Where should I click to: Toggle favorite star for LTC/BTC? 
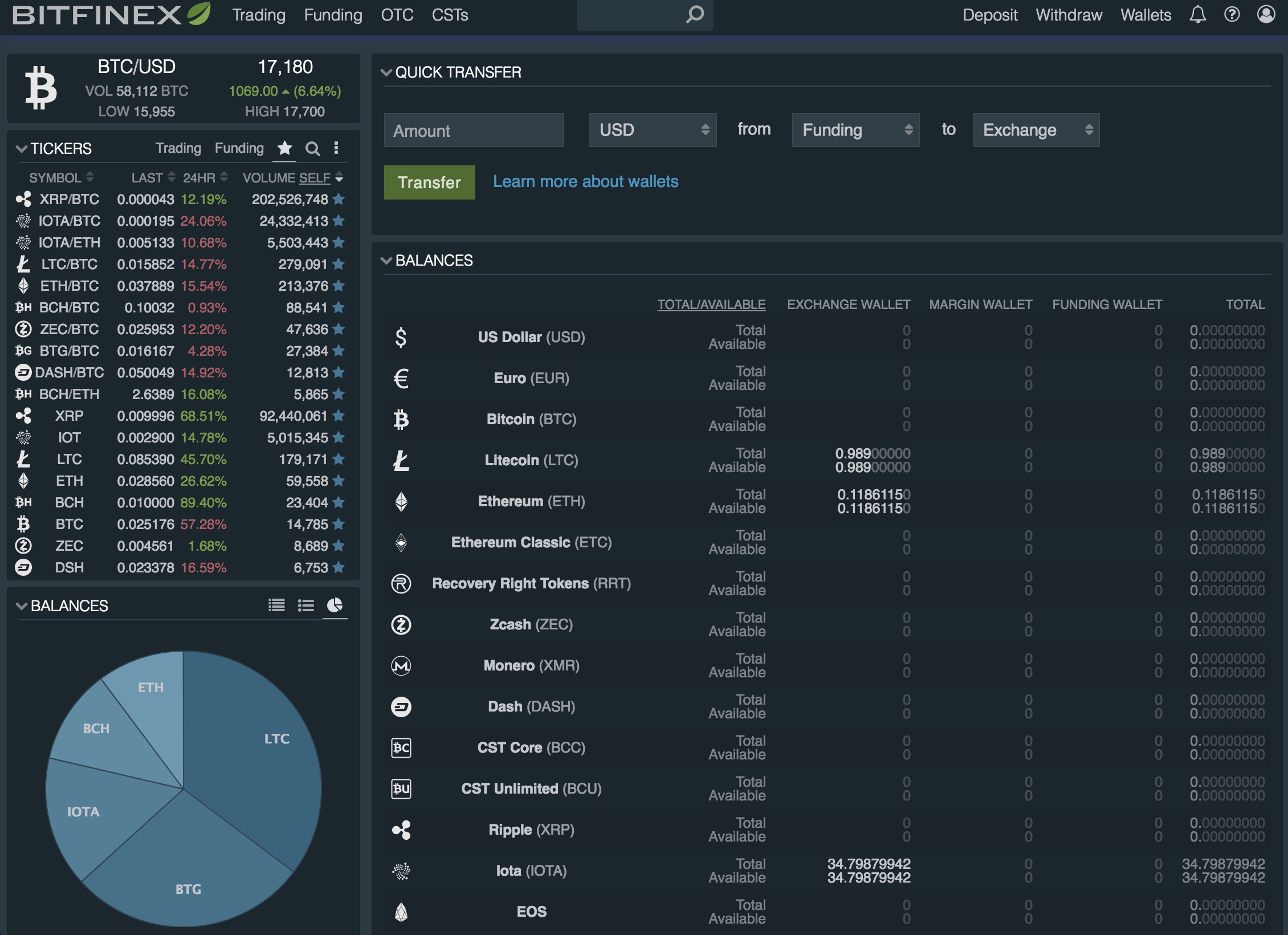coord(339,264)
